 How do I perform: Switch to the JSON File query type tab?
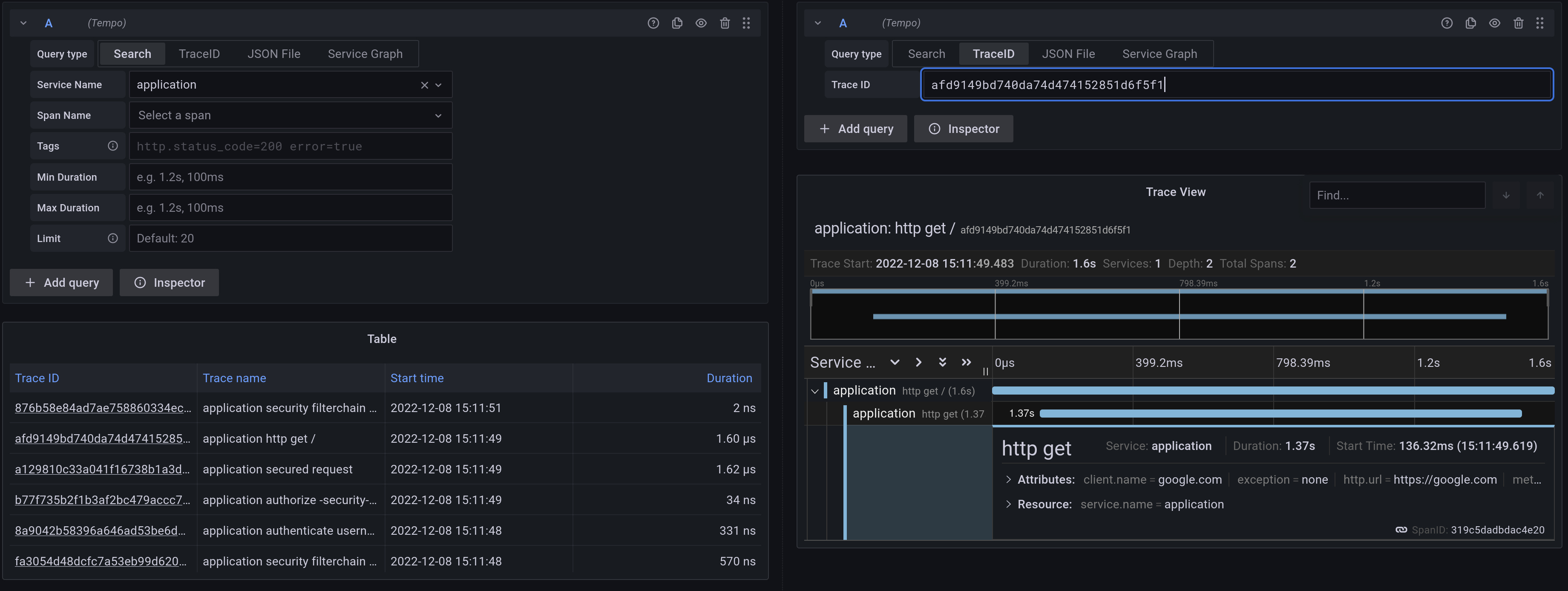tap(274, 54)
